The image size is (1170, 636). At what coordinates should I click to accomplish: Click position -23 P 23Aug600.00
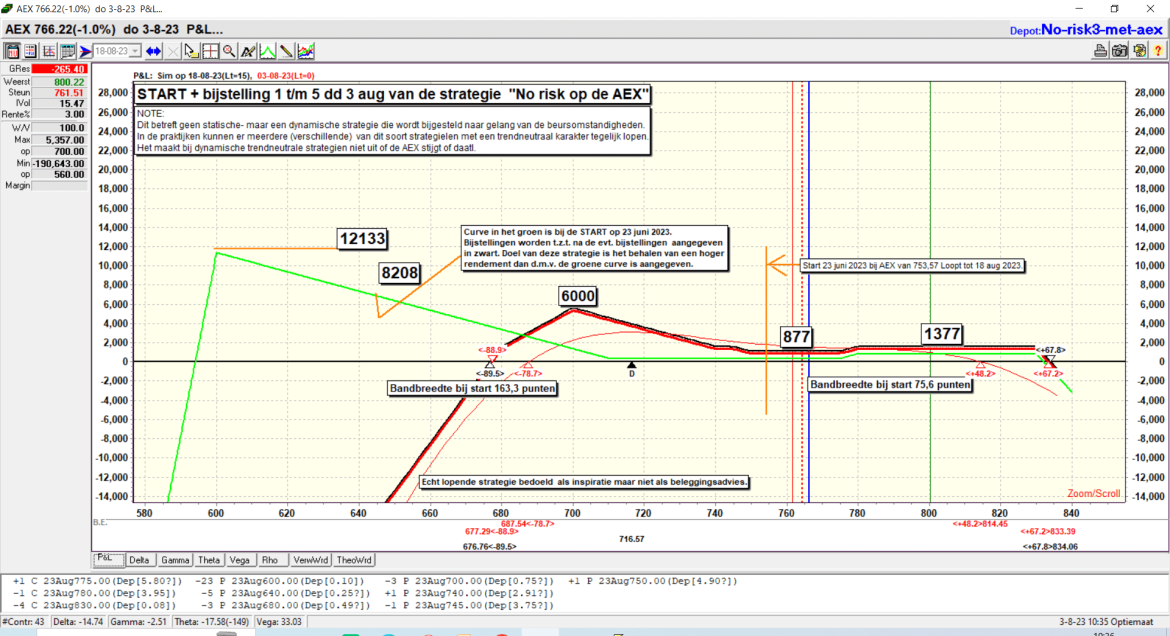tap(279, 581)
